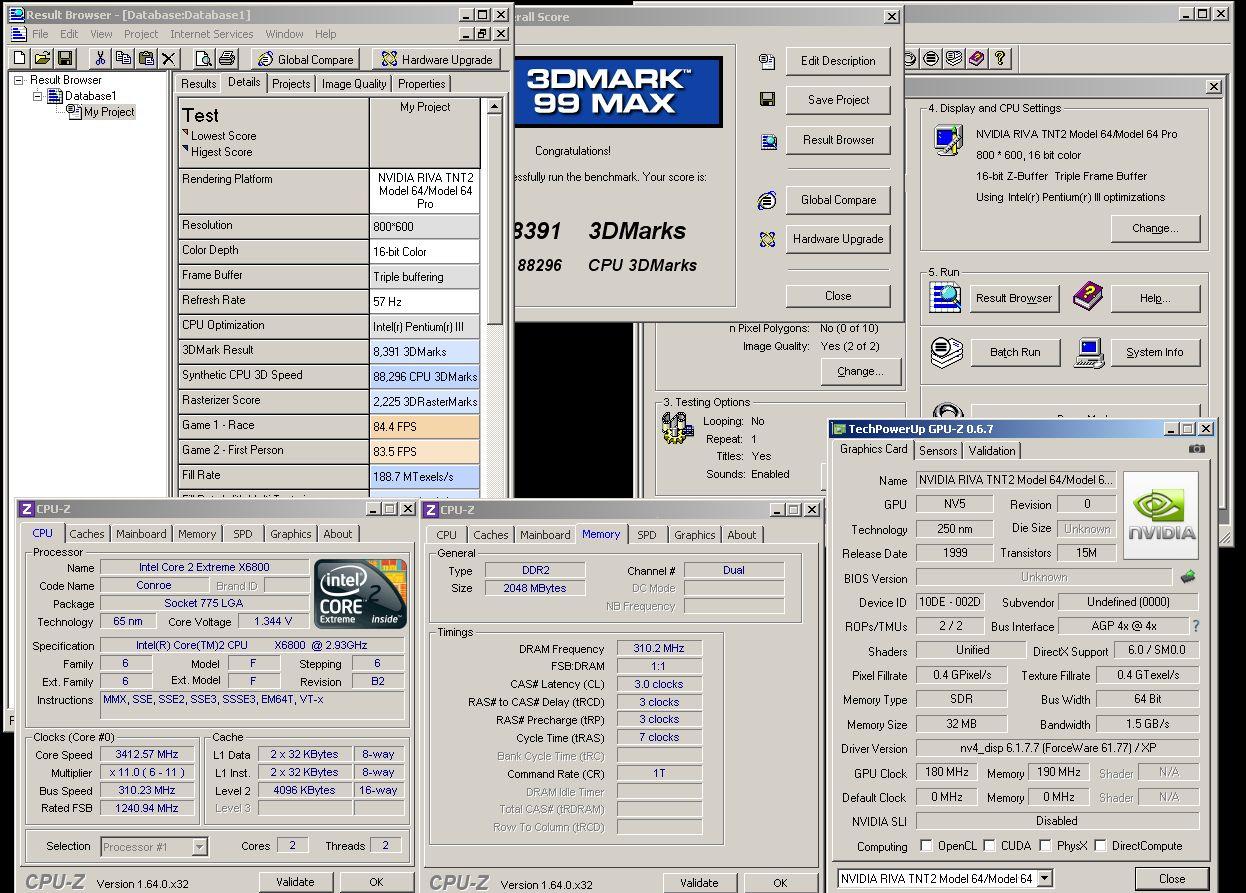Viewport: 1246px width, 893px height.
Task: Click the Help button in the Run section
Action: pyautogui.click(x=1154, y=298)
